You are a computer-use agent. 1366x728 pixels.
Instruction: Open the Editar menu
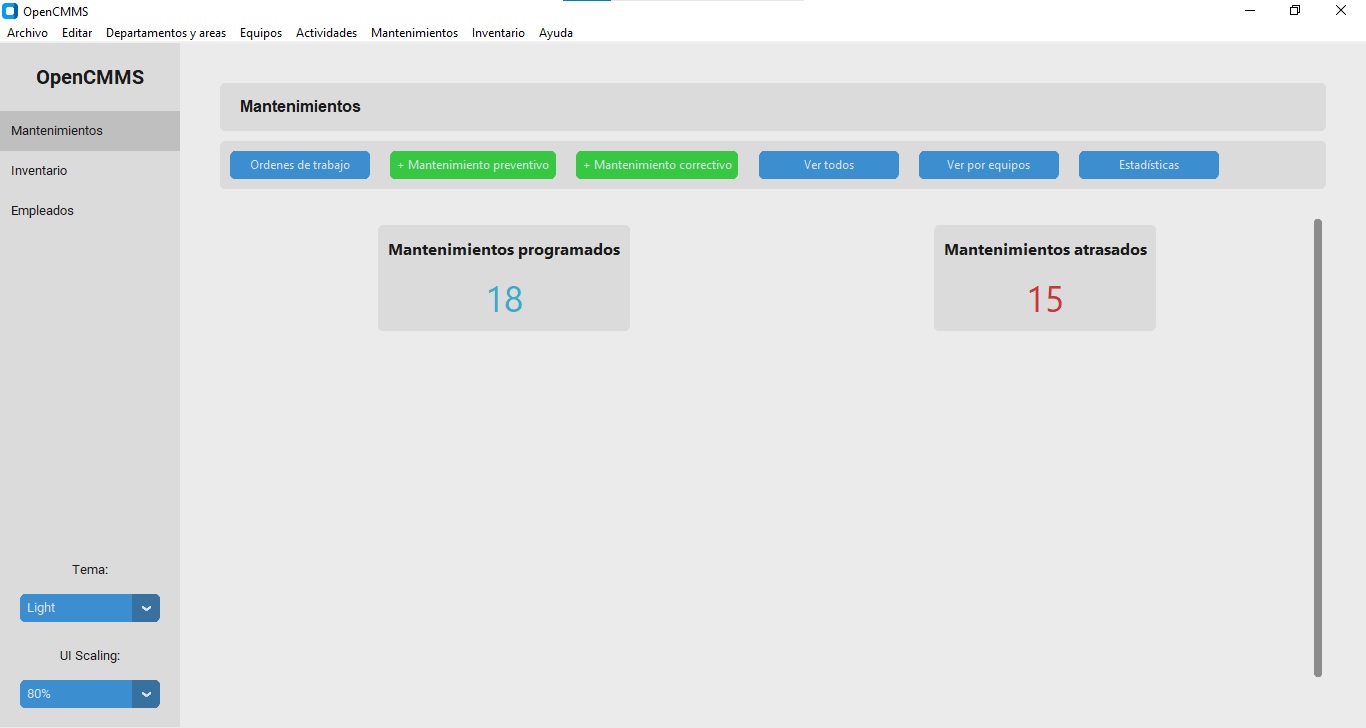pyautogui.click(x=76, y=32)
